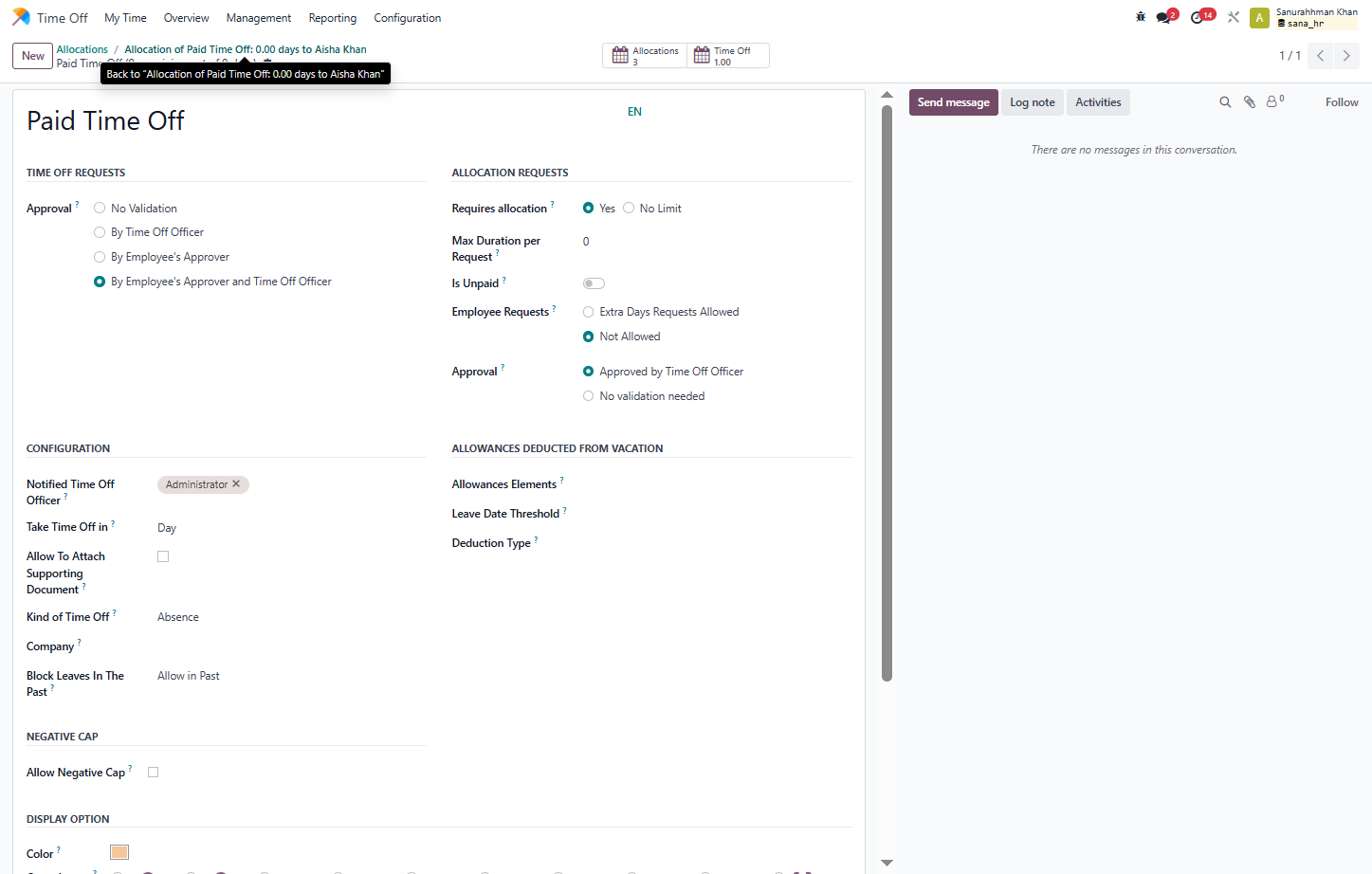Go to the previous record arrow
This screenshot has height=874, width=1372.
[1320, 56]
